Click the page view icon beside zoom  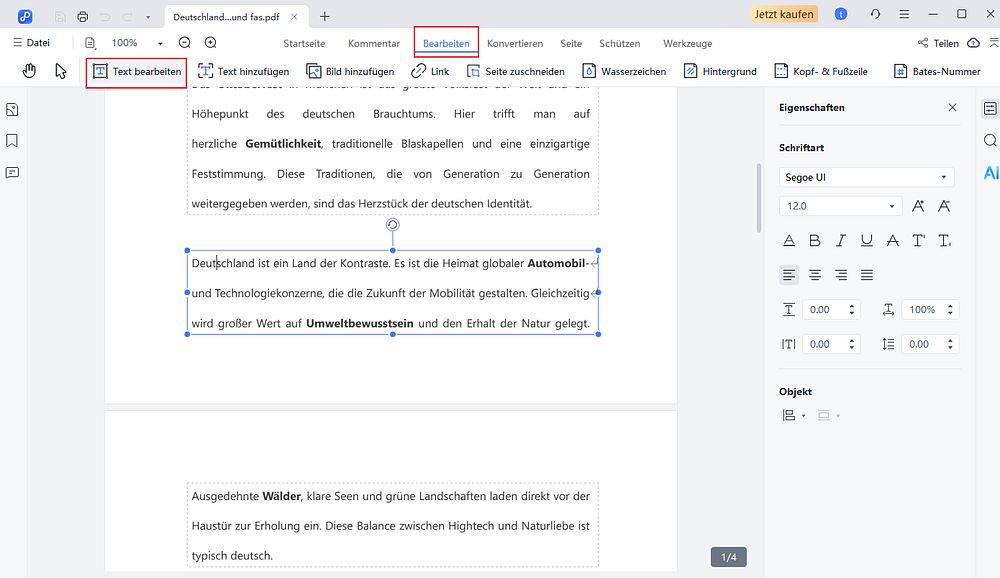[90, 43]
